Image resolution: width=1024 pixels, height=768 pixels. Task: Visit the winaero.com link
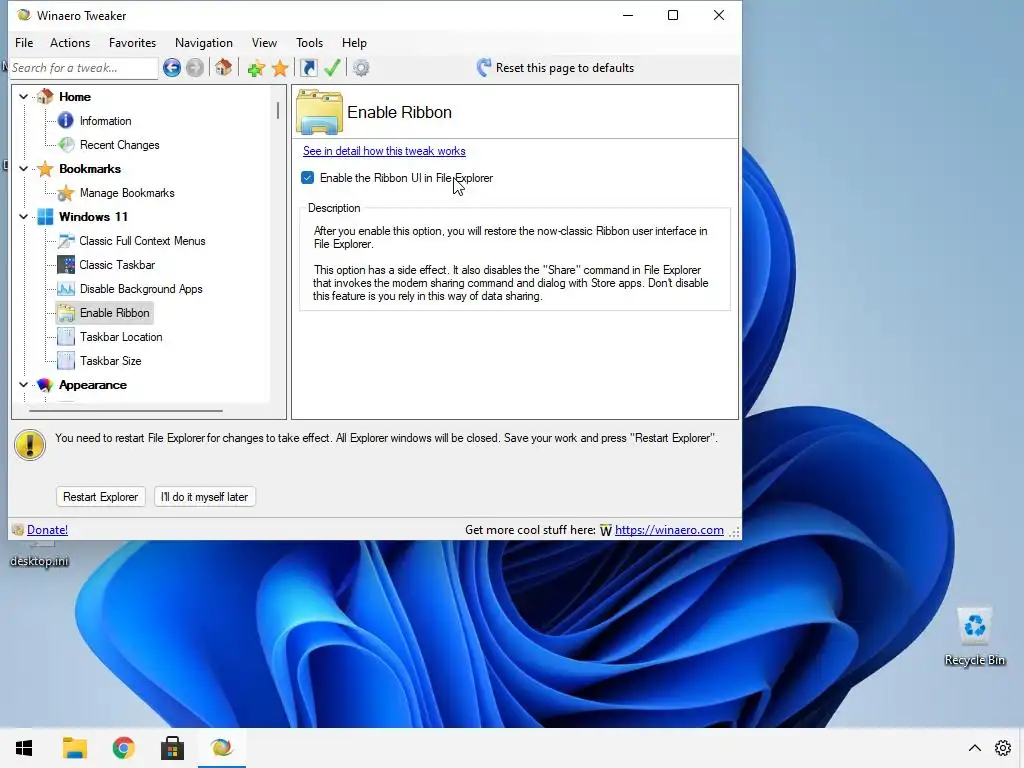[x=669, y=530]
